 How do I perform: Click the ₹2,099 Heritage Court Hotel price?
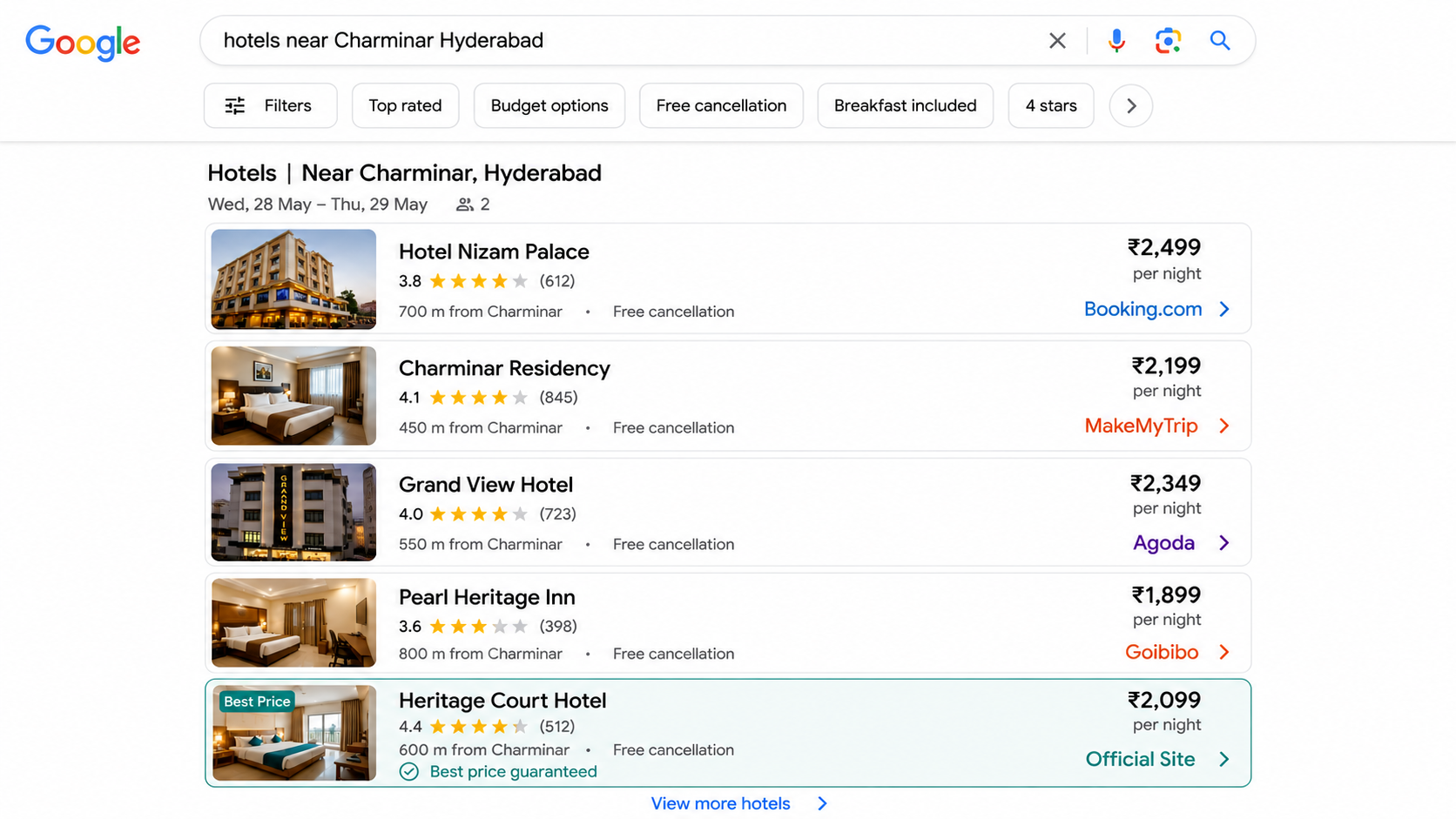click(x=1164, y=700)
